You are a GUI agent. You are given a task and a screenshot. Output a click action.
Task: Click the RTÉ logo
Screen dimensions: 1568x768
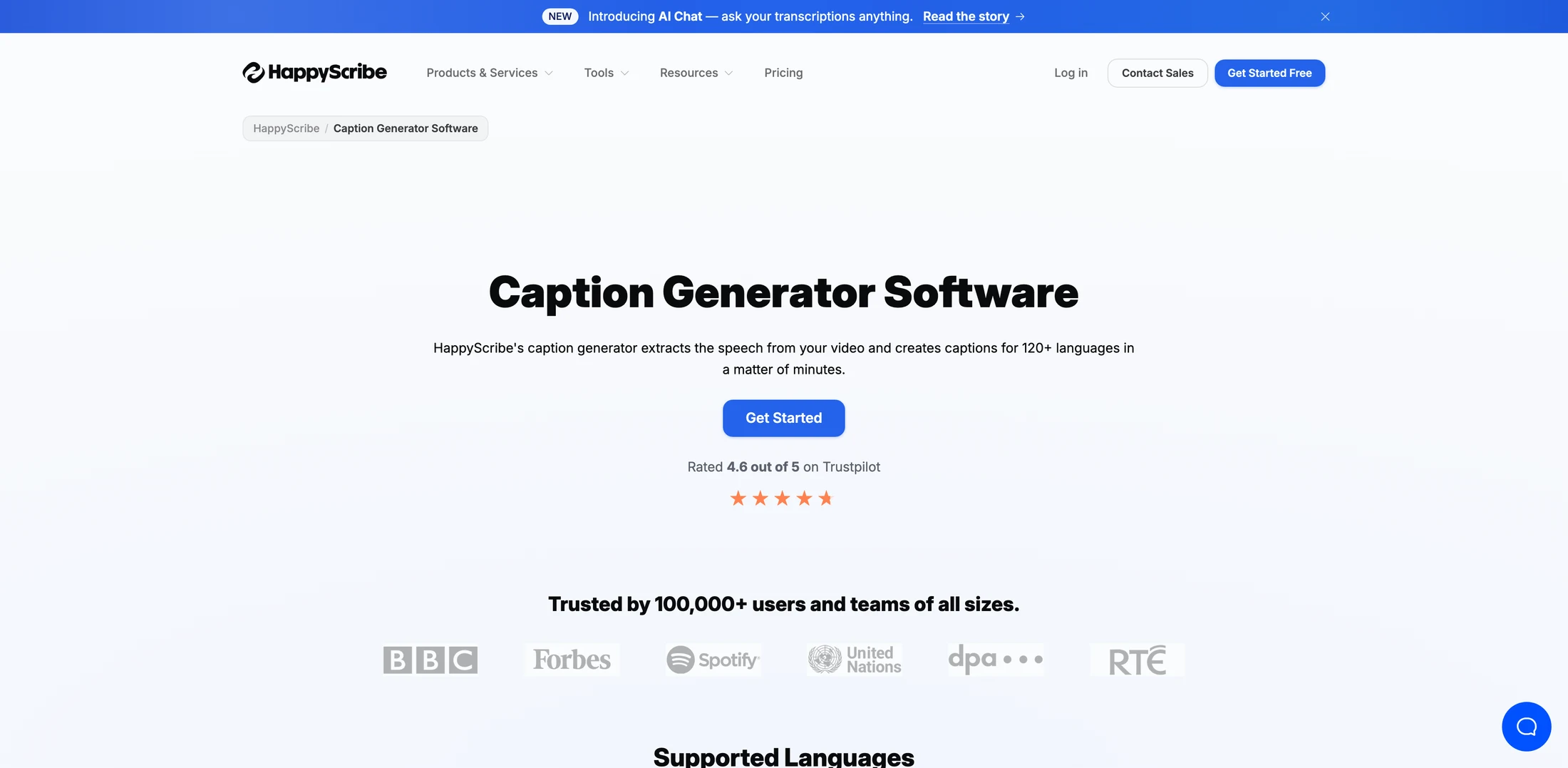(x=1138, y=660)
